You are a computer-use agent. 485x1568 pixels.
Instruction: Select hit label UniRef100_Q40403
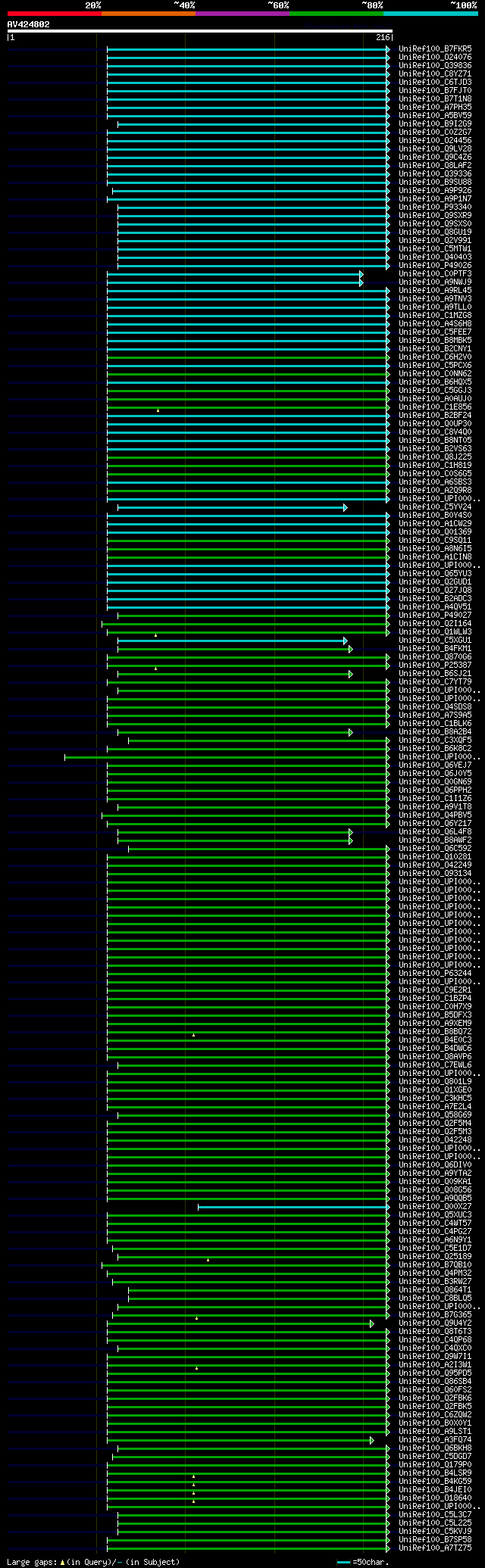pos(435,257)
